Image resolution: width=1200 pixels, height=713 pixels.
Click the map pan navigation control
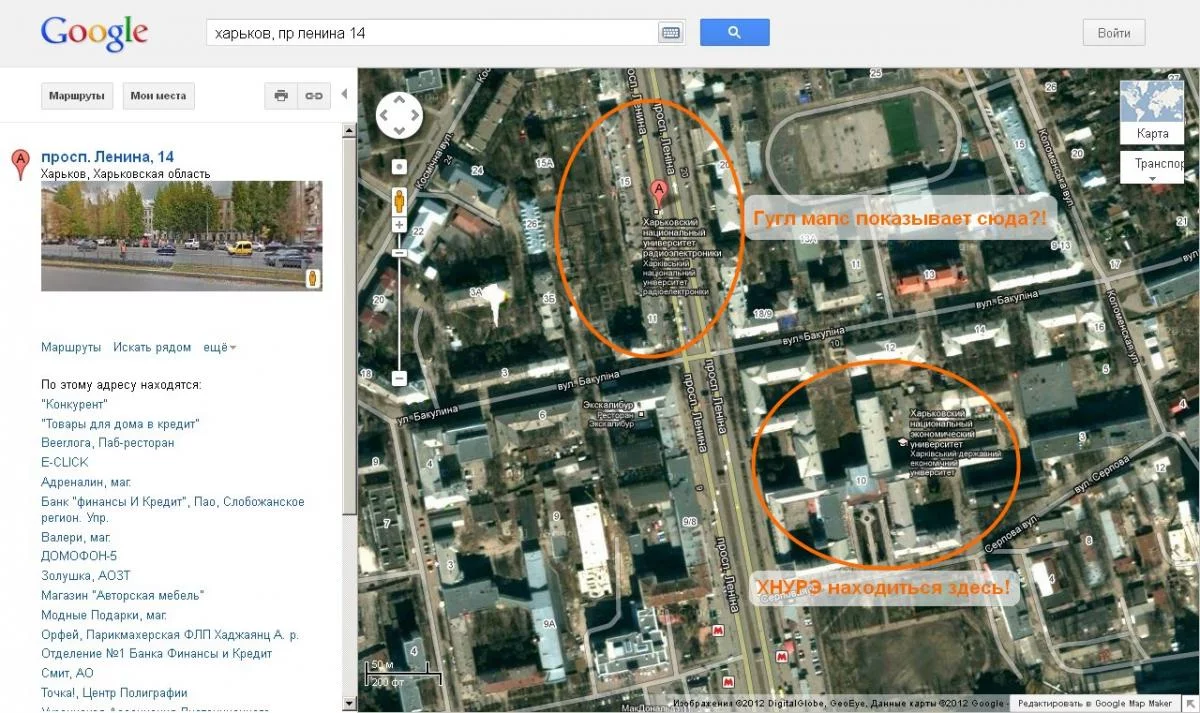pyautogui.click(x=399, y=115)
